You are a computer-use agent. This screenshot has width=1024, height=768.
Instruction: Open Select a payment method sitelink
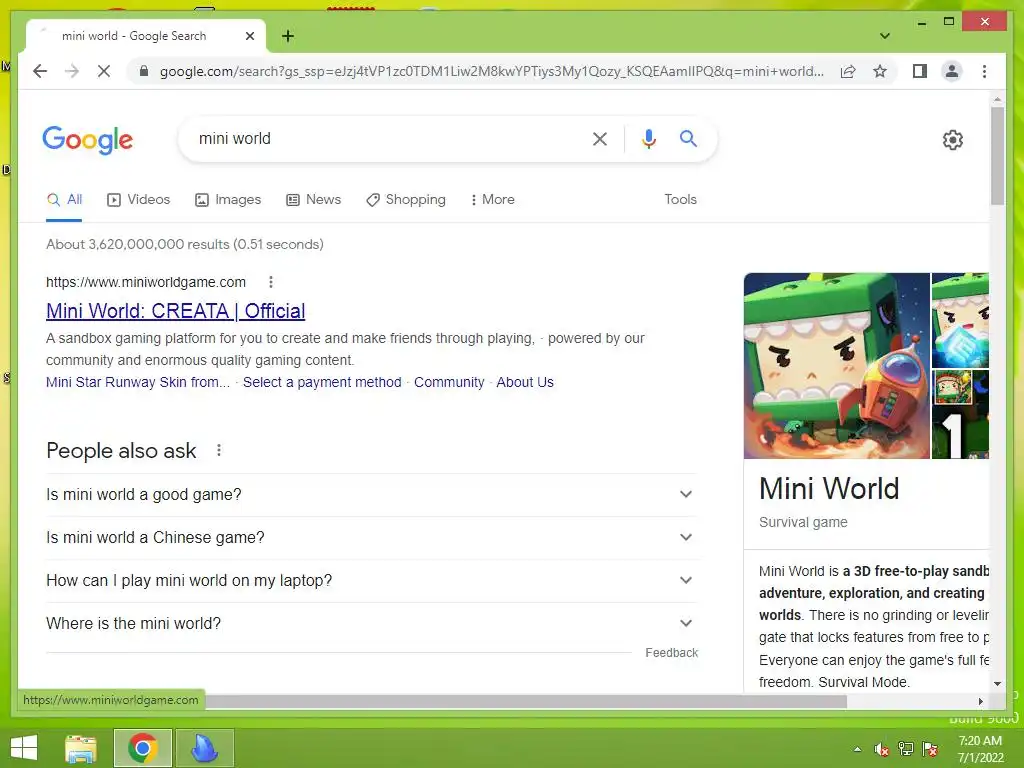tap(322, 383)
